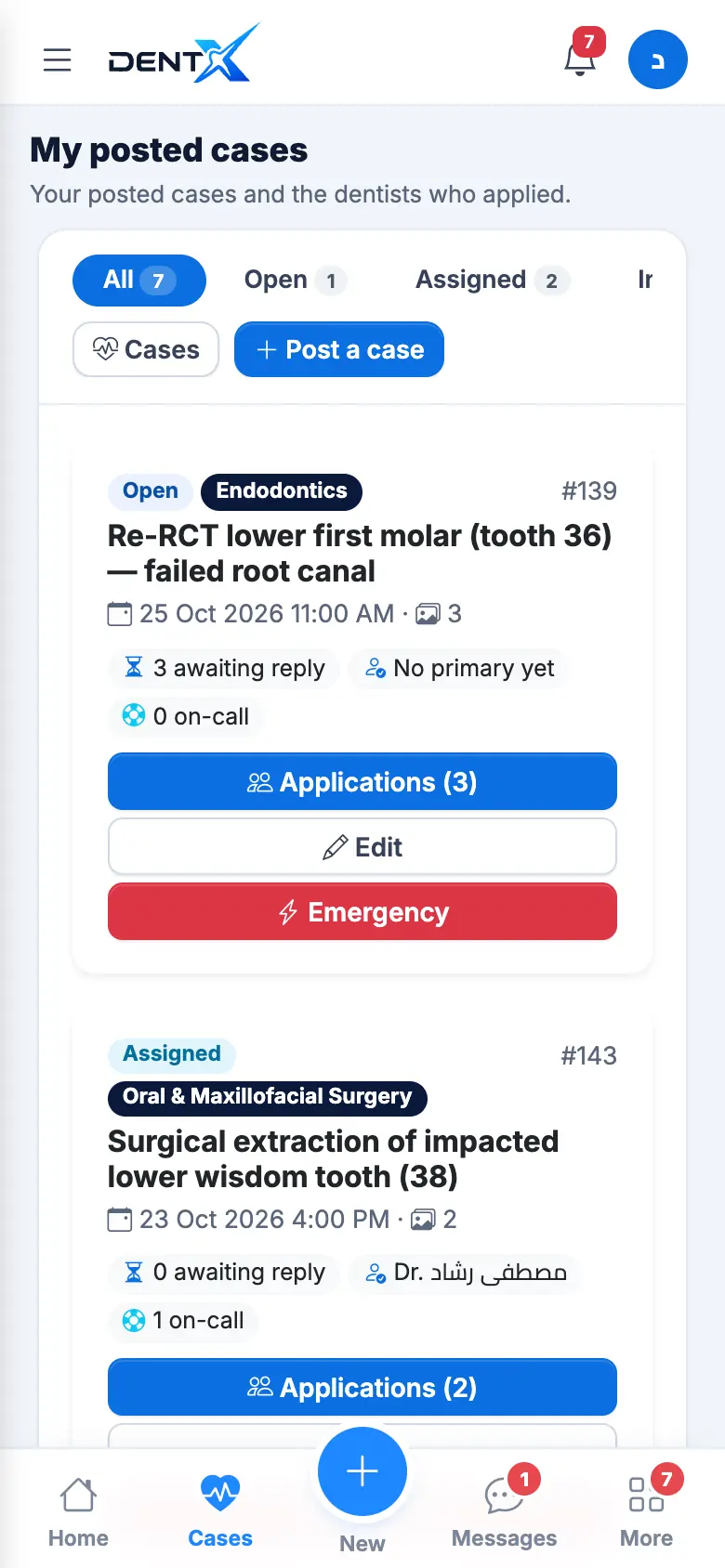Open the hamburger menu
Screen dimensions: 725x1568
click(58, 59)
